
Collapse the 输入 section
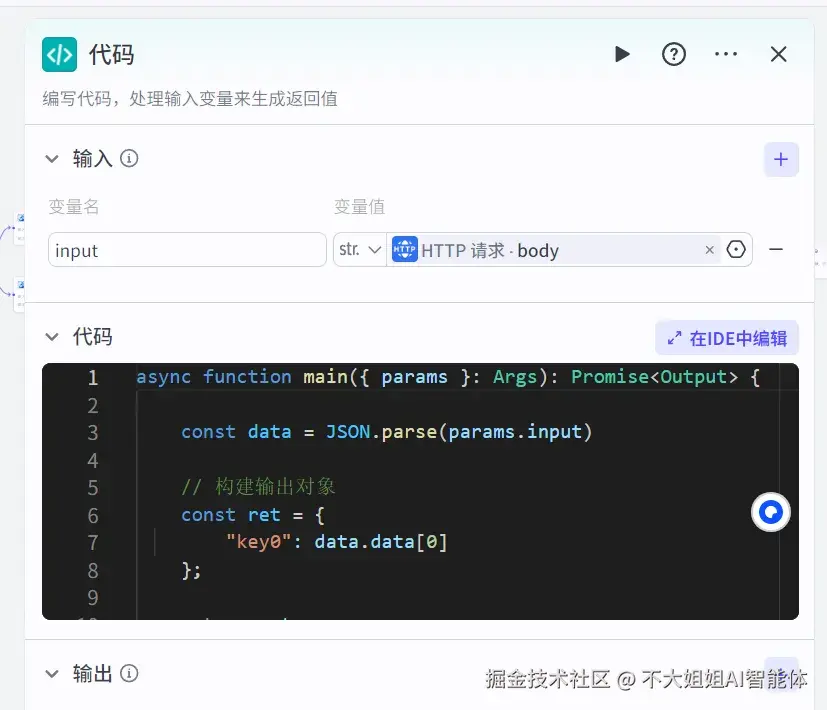[x=53, y=158]
